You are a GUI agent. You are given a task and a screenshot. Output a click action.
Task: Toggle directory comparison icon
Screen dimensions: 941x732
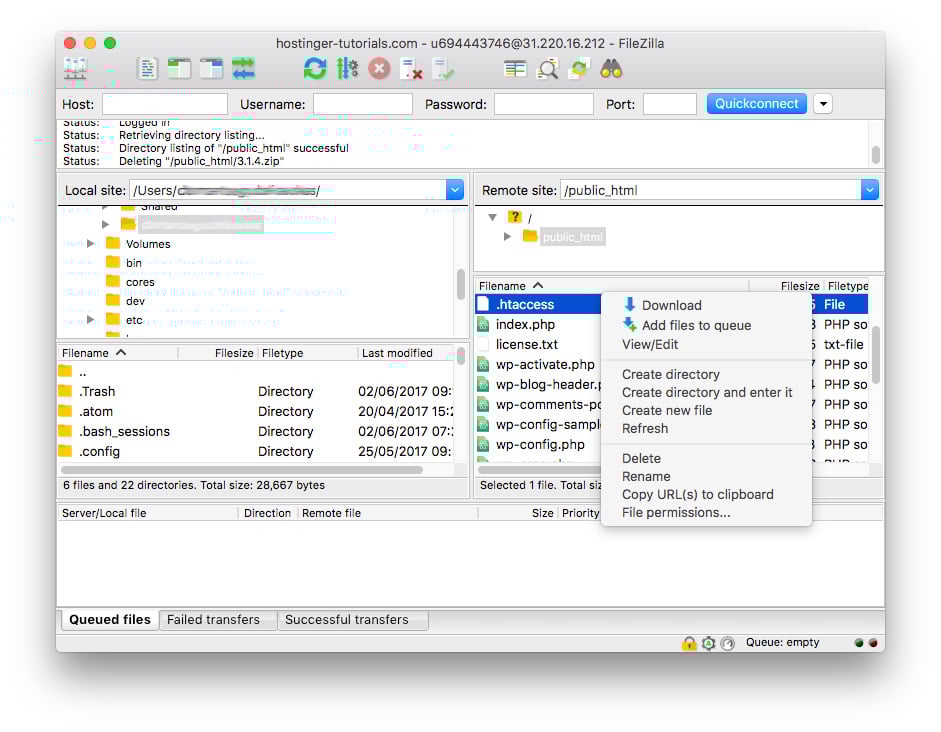(547, 69)
